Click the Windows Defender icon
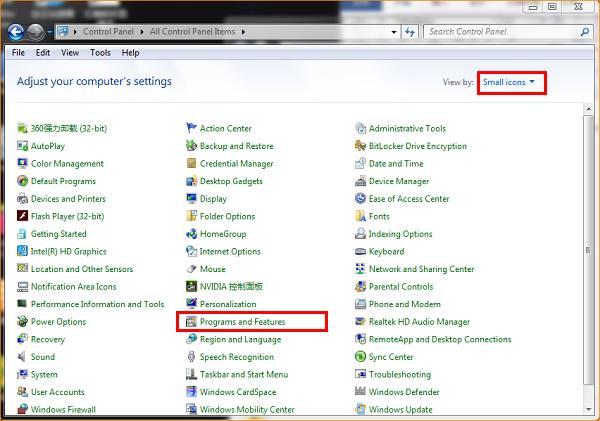 (x=360, y=392)
